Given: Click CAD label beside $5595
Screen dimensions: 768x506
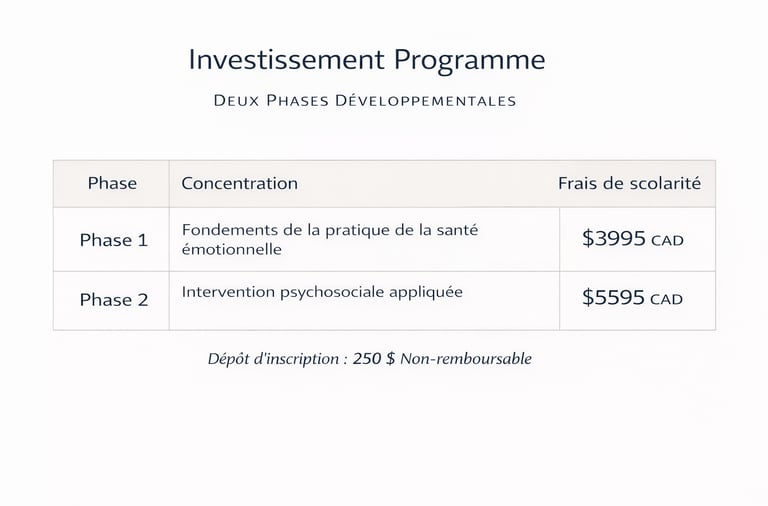Looking at the screenshot, I should click(666, 300).
